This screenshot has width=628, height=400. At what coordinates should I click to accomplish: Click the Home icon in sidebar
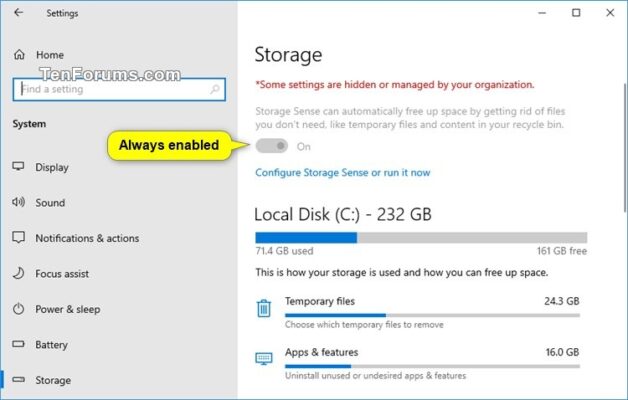[x=19, y=55]
